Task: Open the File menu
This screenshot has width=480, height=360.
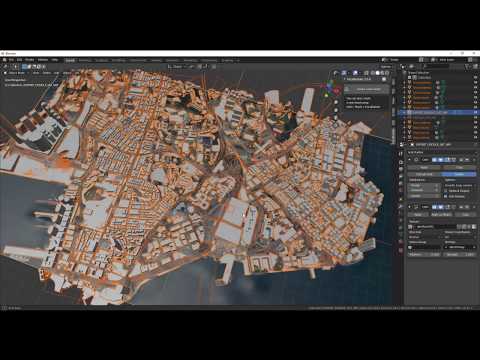Action: coord(11,60)
